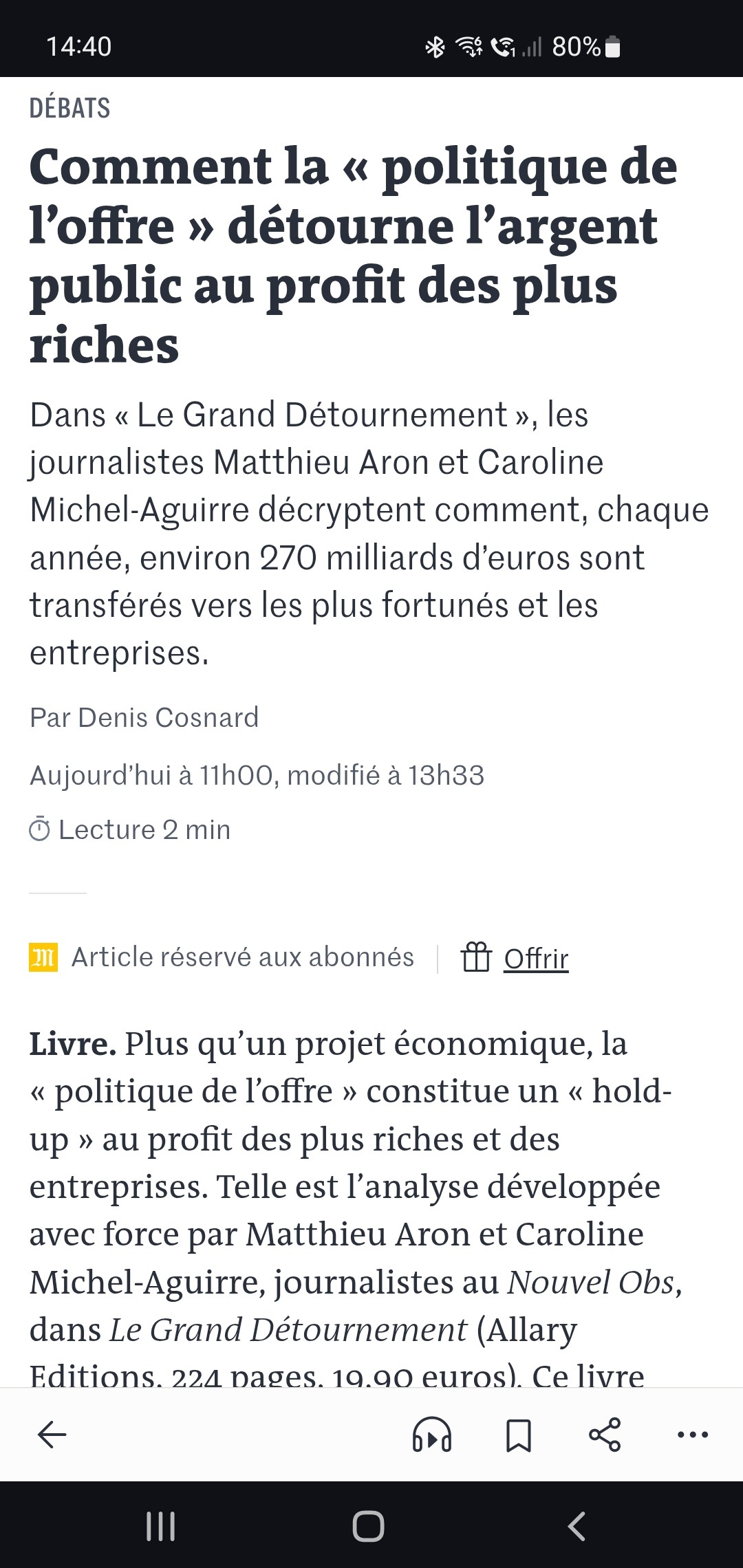
Task: Tap the yellow Le Monde subscriber badge
Action: click(43, 957)
